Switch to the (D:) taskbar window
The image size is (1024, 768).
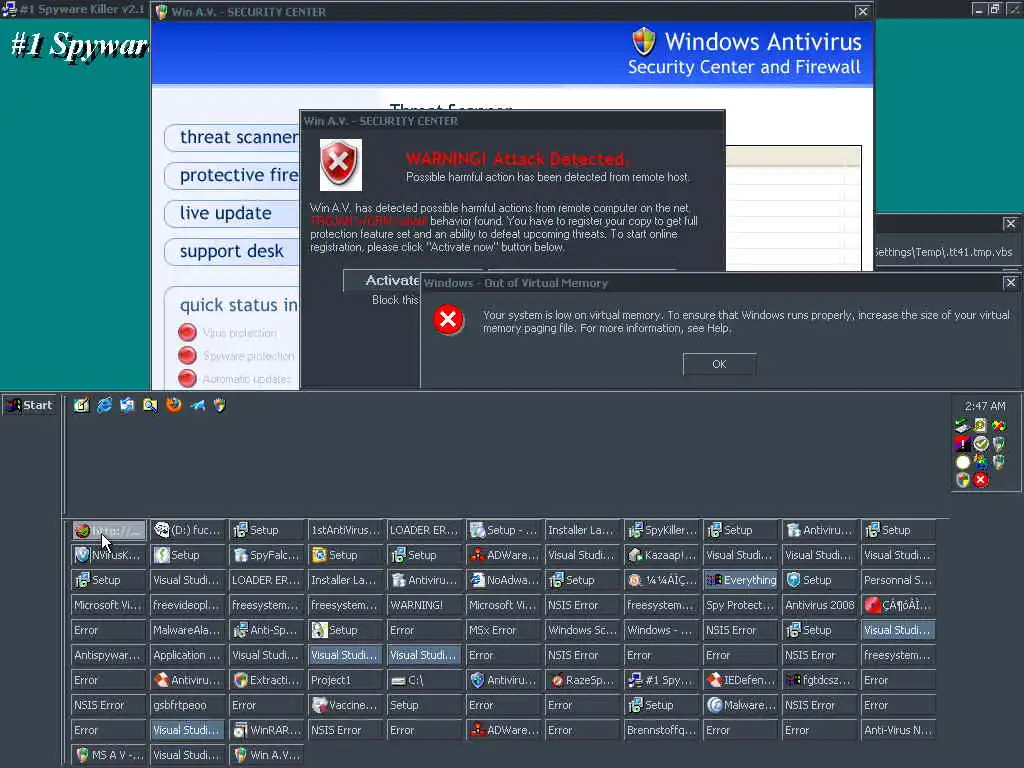(187, 530)
